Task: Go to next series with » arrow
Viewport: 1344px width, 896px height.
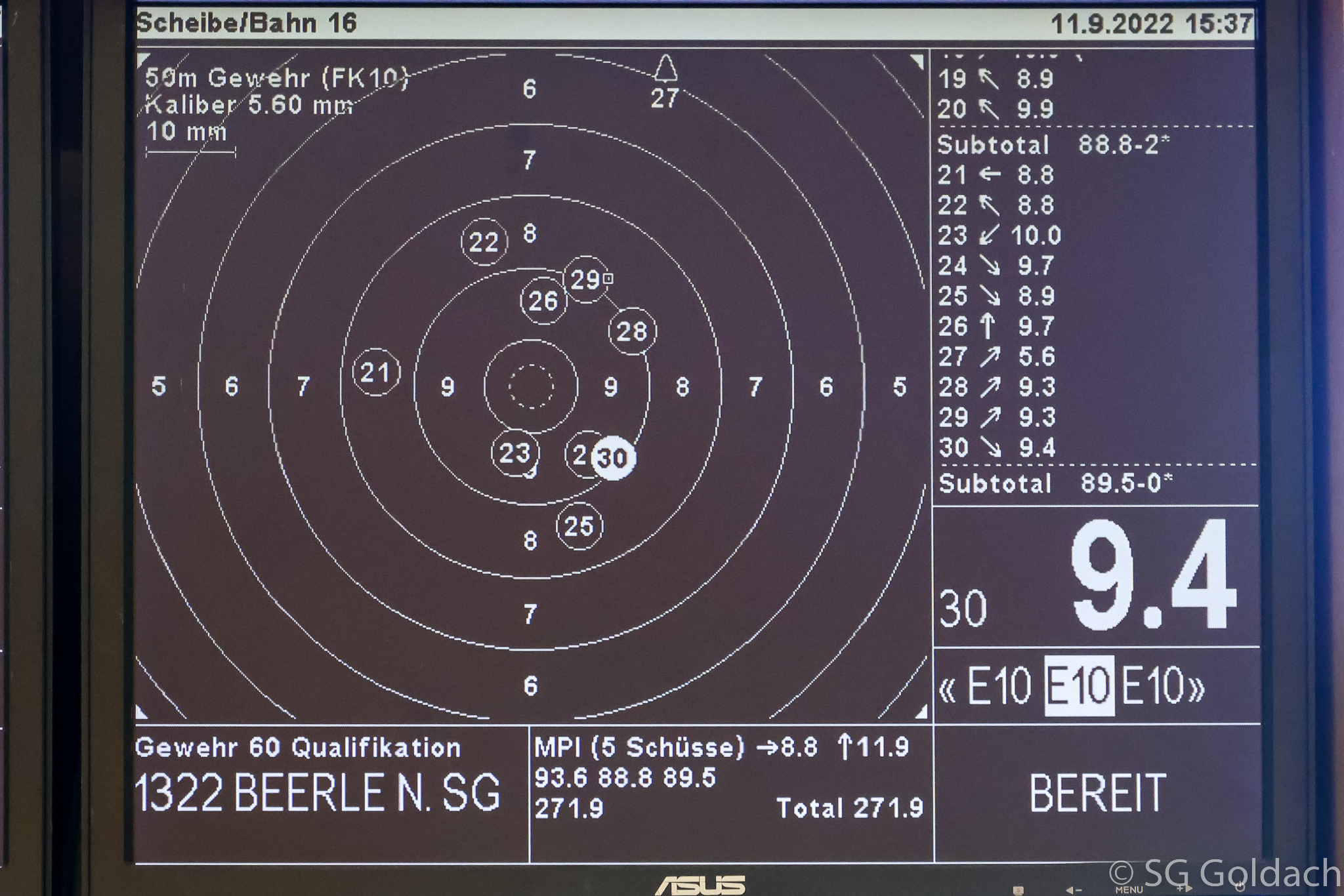Action: [1198, 688]
